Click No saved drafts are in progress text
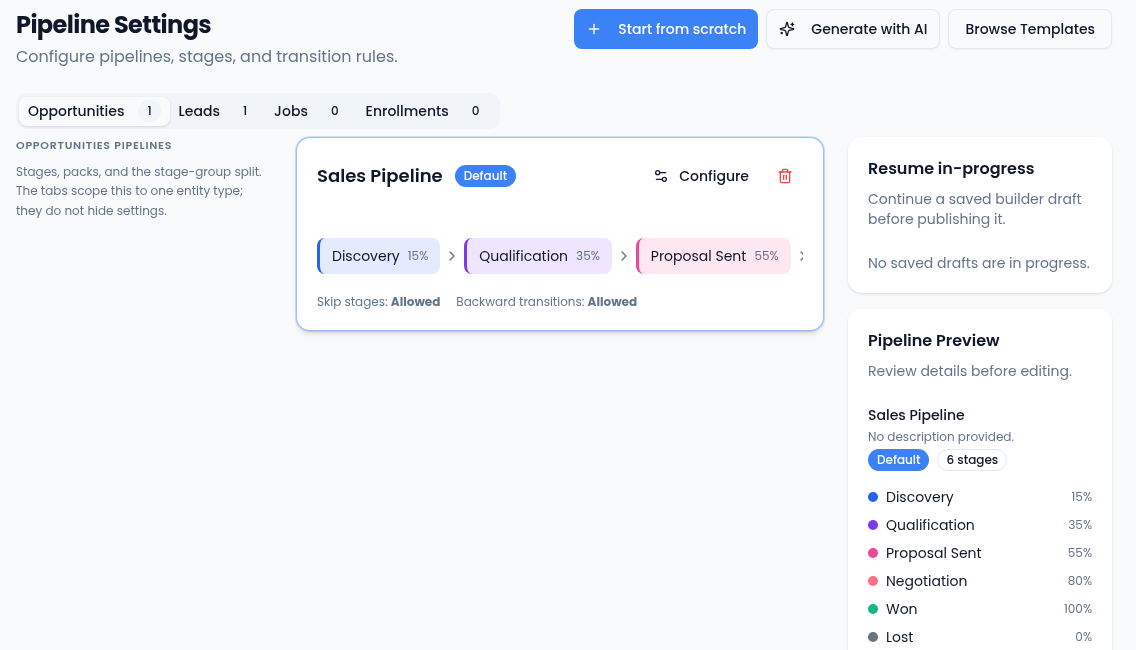Viewport: 1136px width, 650px height. click(979, 263)
